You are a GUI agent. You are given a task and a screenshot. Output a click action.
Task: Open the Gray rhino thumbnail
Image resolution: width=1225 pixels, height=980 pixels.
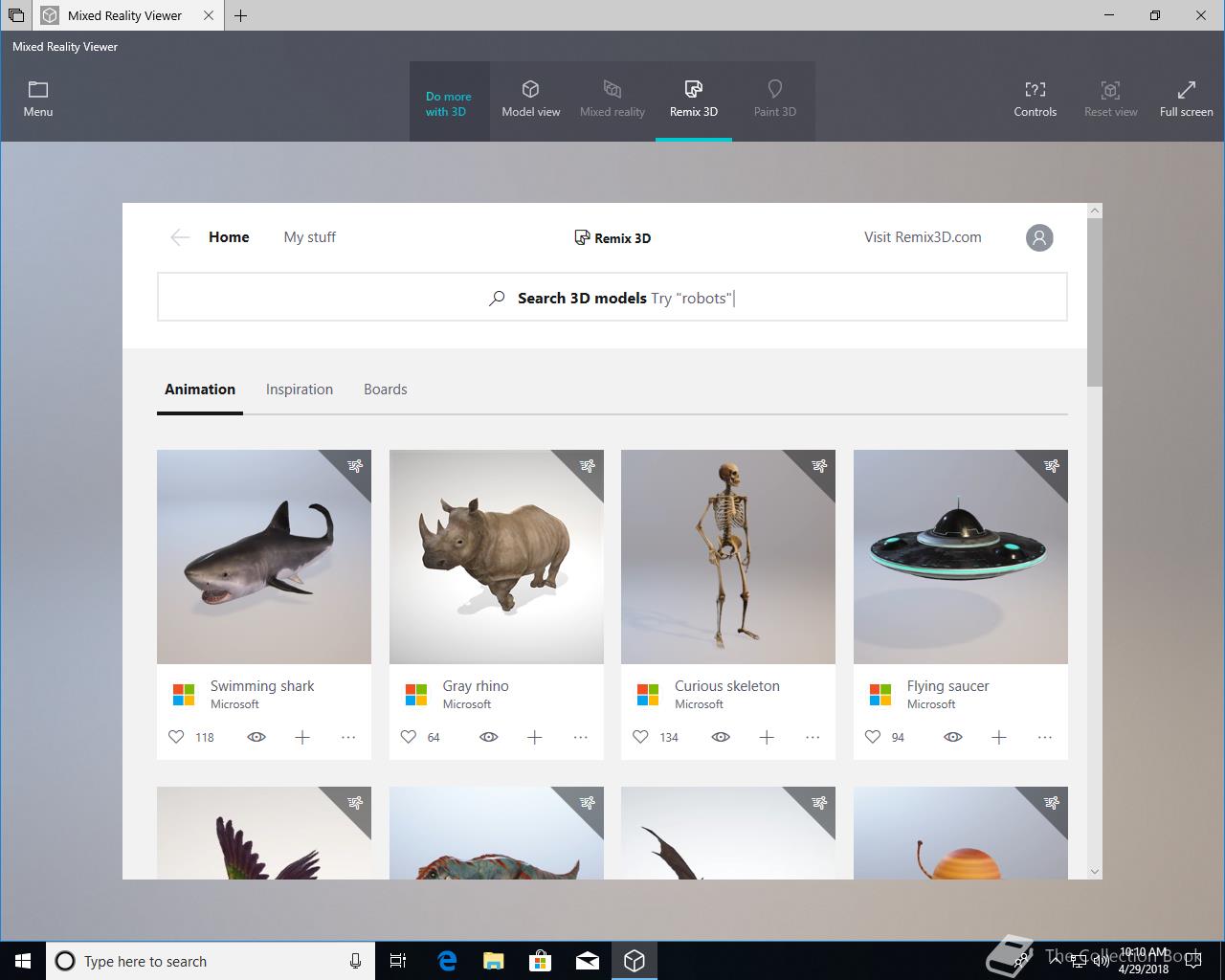point(497,557)
